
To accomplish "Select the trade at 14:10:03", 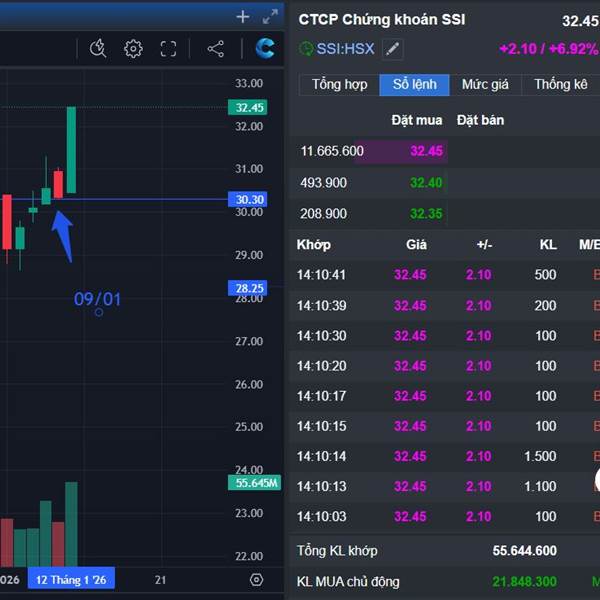I will (x=444, y=517).
